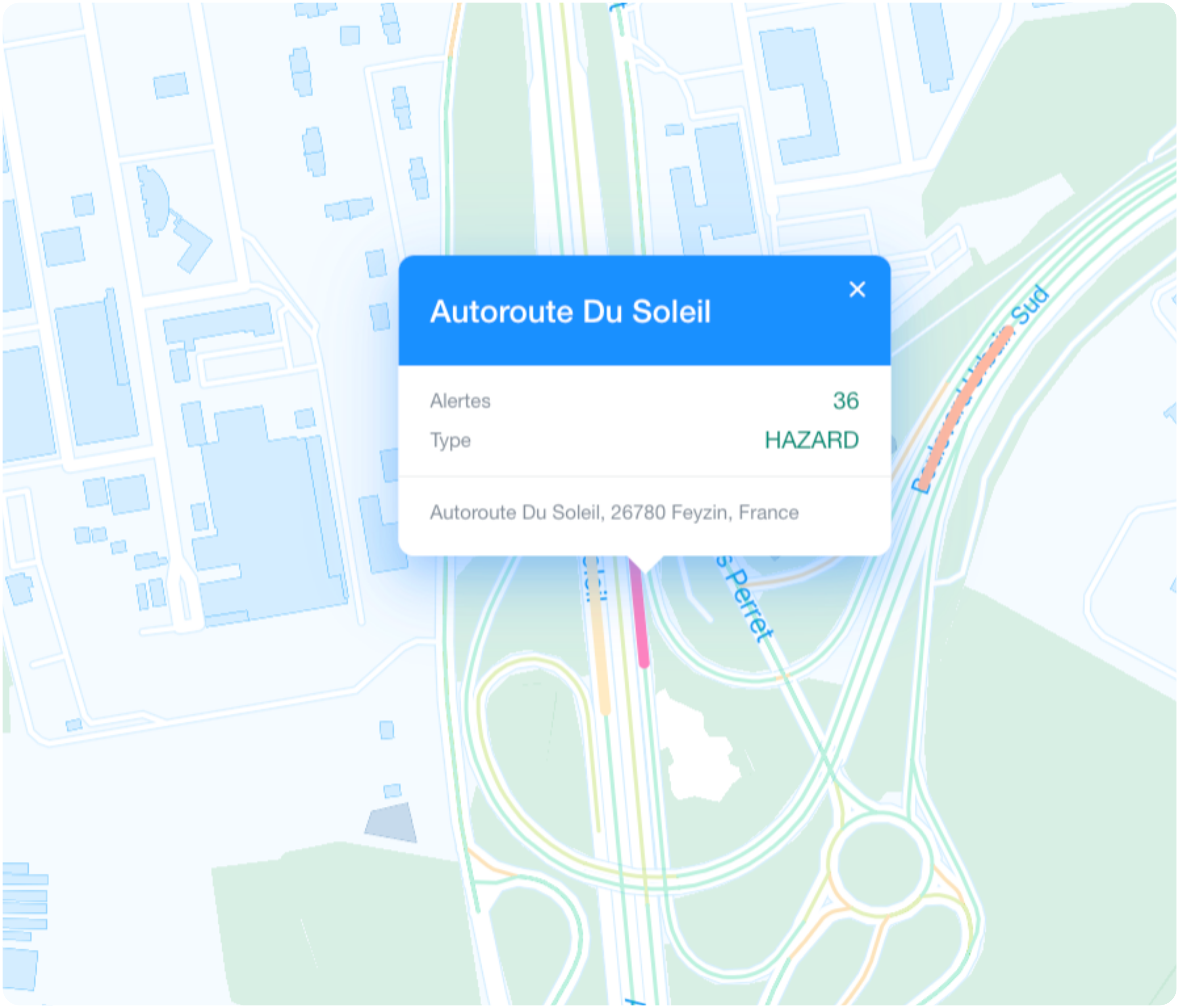Select the alert count value 36
The width and height of the screenshot is (1179, 1008).
pos(845,400)
